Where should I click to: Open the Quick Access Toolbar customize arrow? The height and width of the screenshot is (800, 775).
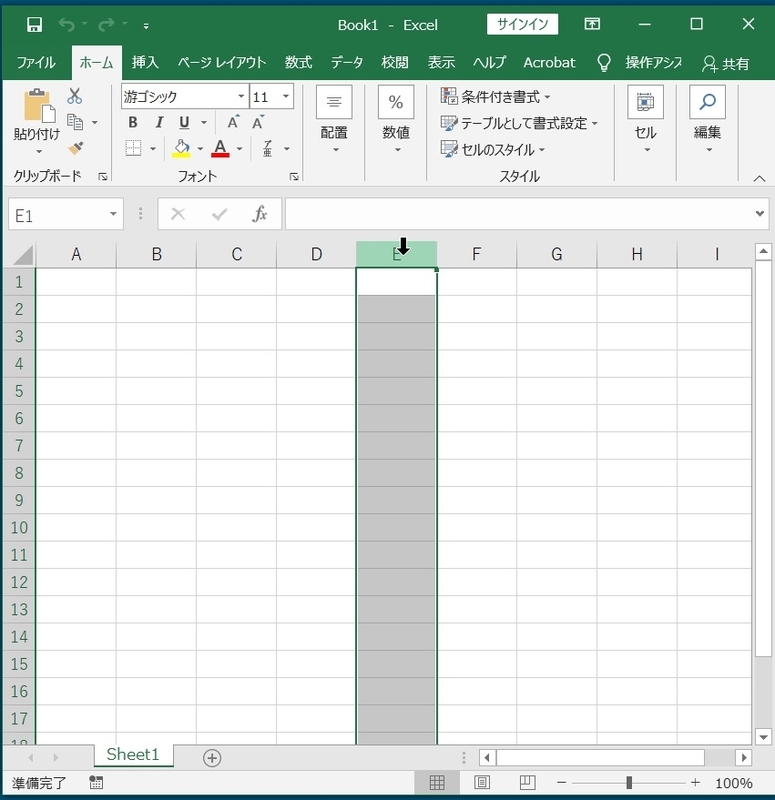[146, 26]
